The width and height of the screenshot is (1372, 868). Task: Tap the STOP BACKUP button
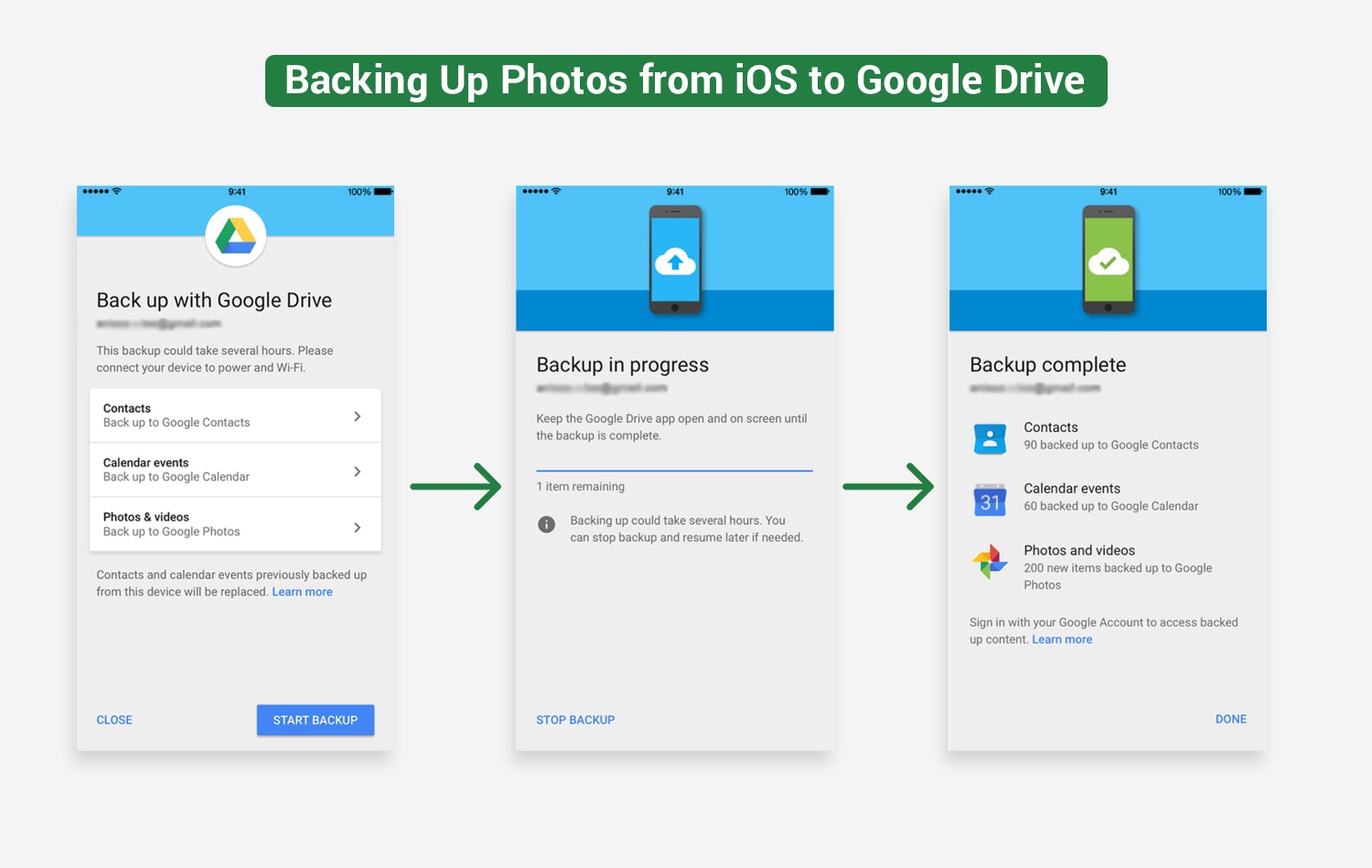[x=575, y=720]
